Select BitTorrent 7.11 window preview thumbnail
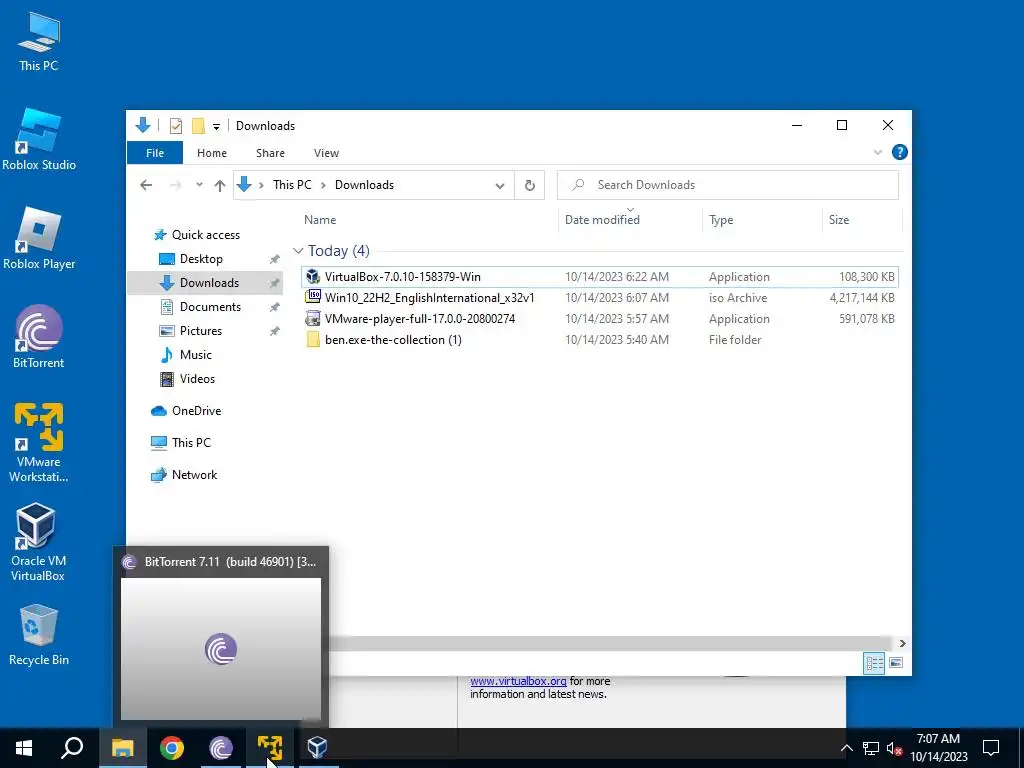Screen dimensions: 1024x768 [x=221, y=648]
